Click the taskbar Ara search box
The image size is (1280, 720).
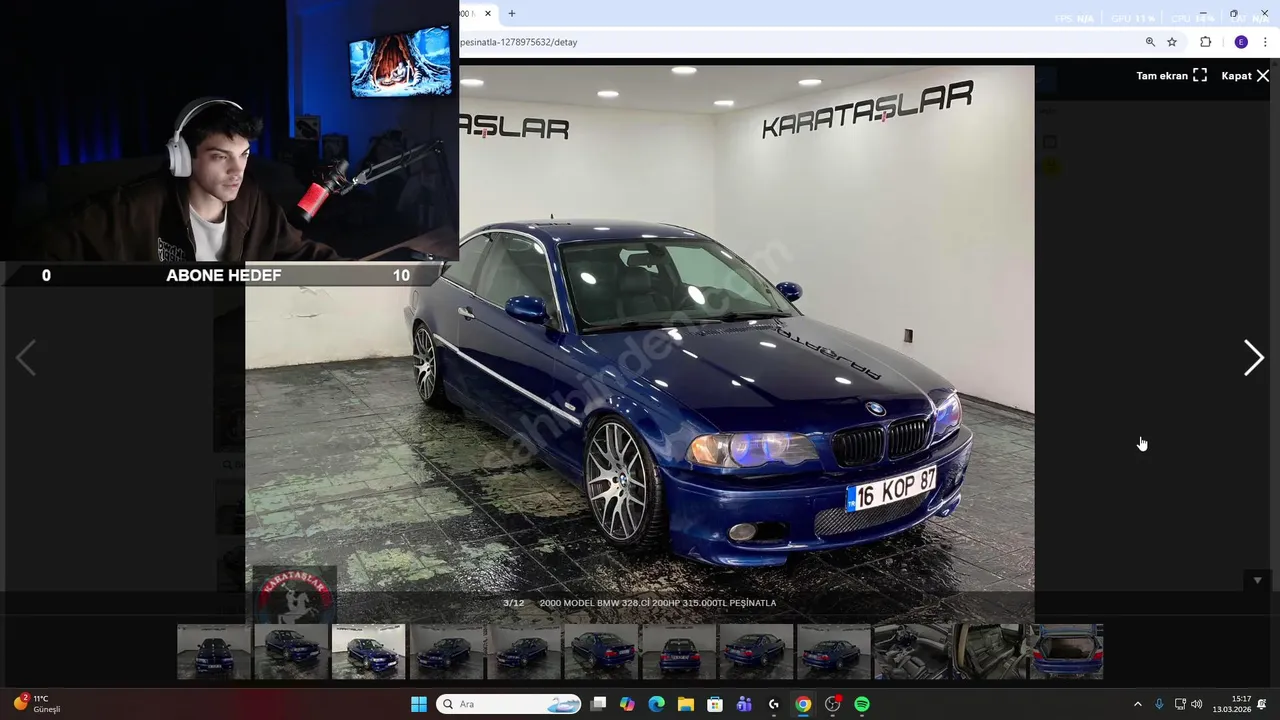510,704
